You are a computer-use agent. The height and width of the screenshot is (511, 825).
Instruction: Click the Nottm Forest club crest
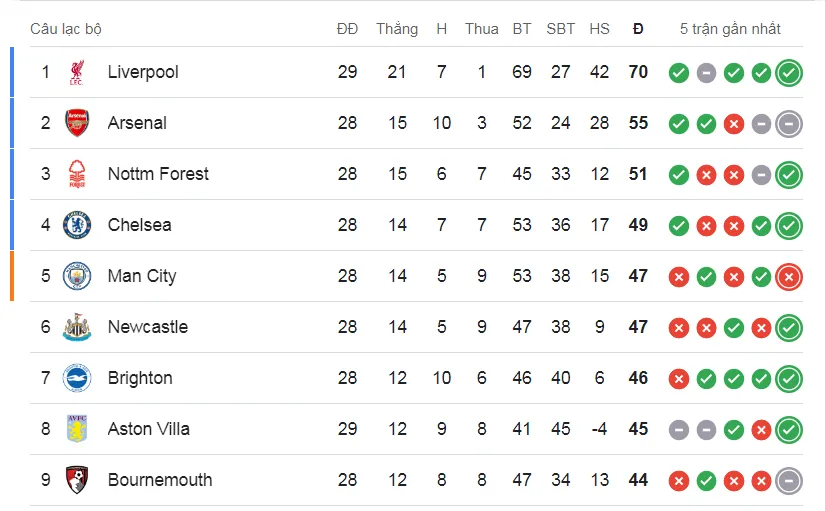click(x=77, y=174)
